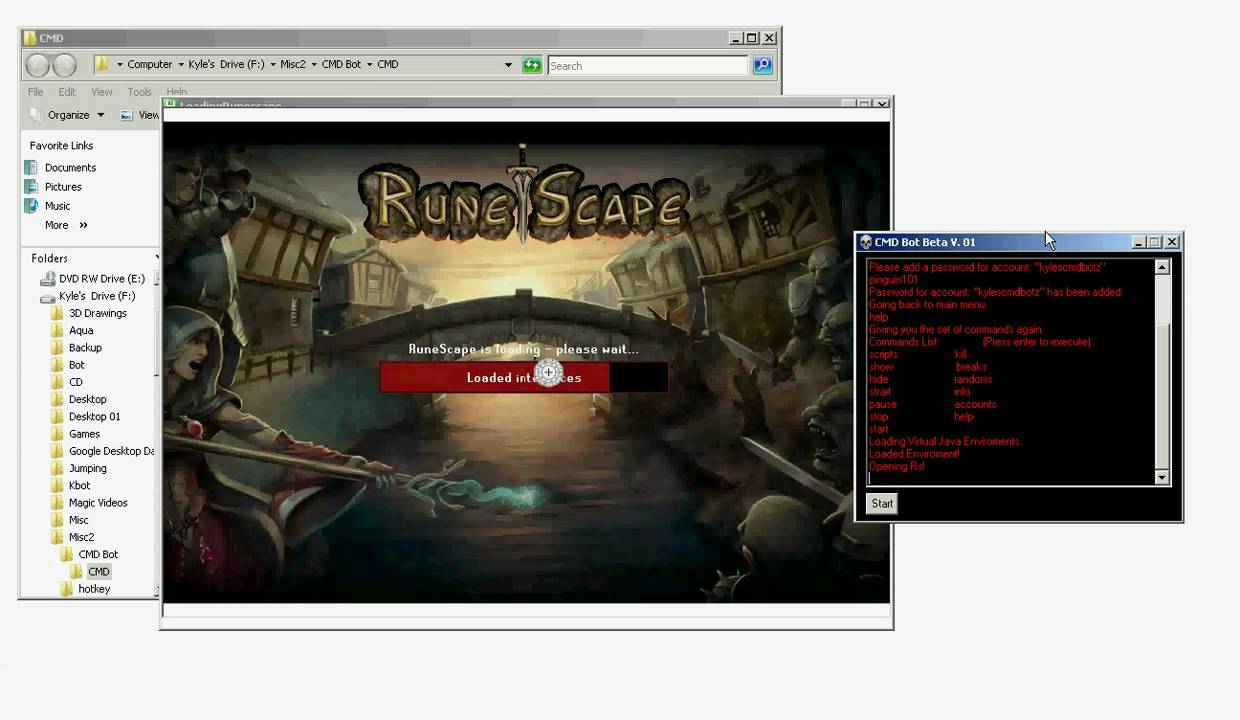Click 'Loaded Enviroment!' console line
The image size is (1240, 720).
[914, 454]
